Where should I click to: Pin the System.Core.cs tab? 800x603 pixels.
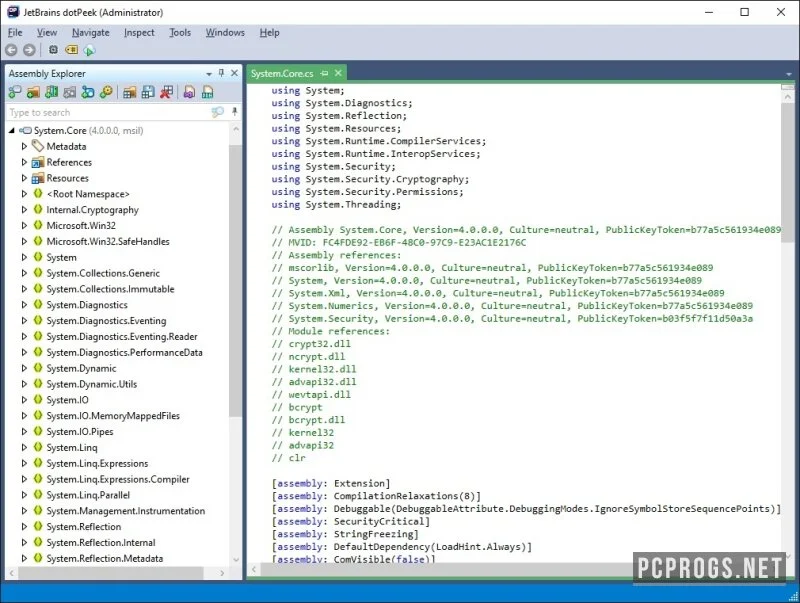click(x=324, y=73)
